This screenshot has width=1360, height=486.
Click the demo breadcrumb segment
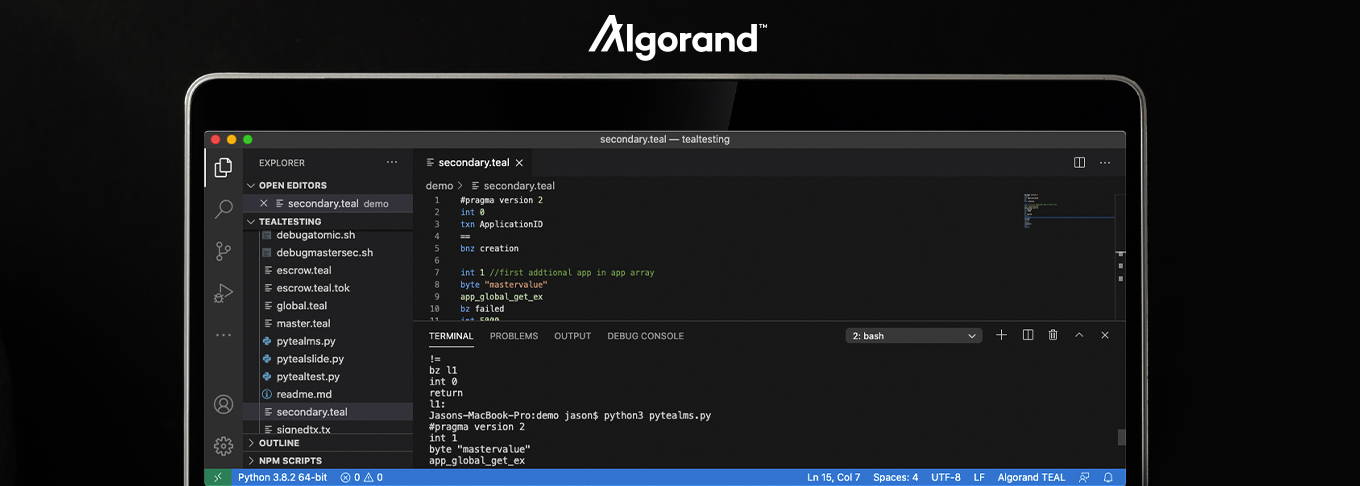pos(439,185)
